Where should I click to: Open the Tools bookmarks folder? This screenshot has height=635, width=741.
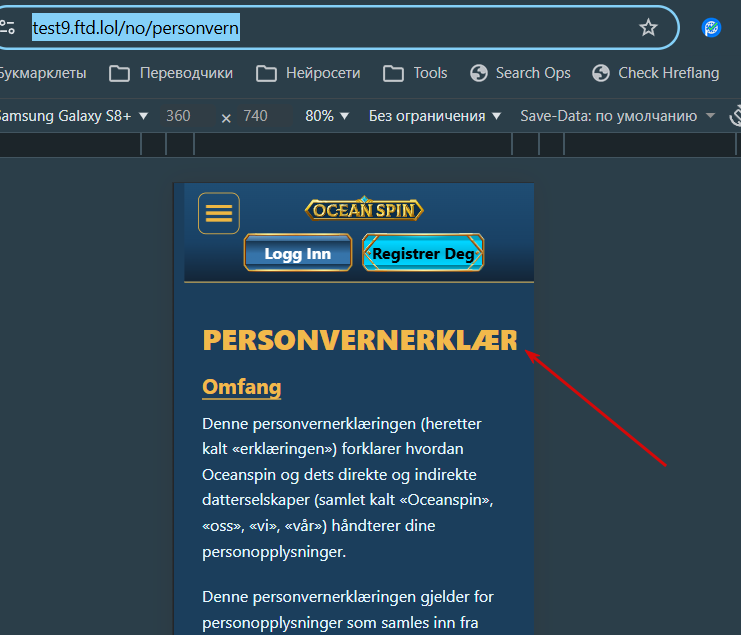(x=415, y=73)
